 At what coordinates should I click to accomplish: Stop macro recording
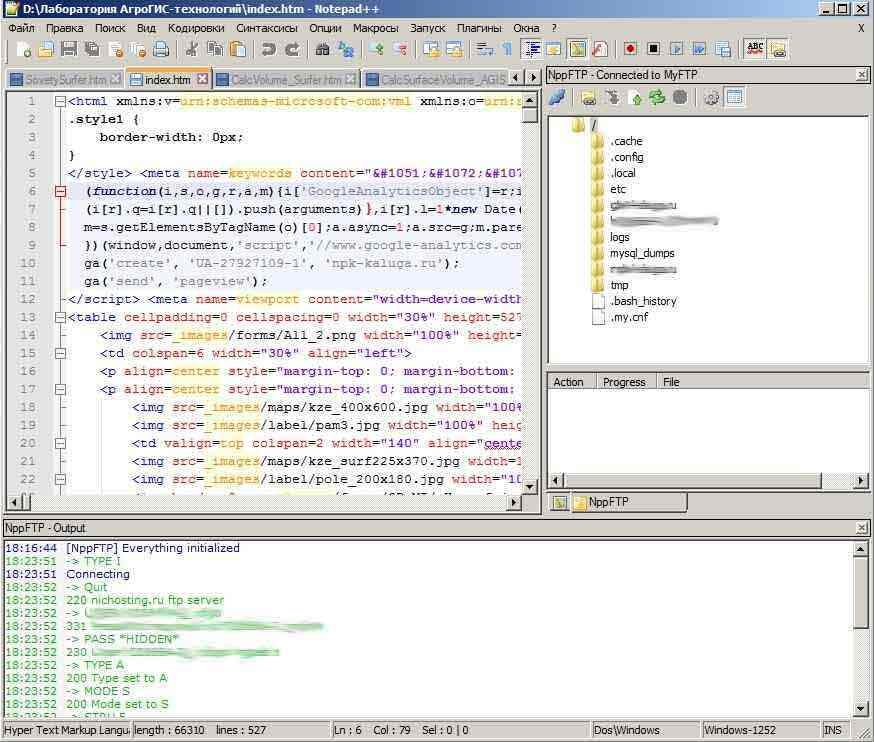[653, 50]
